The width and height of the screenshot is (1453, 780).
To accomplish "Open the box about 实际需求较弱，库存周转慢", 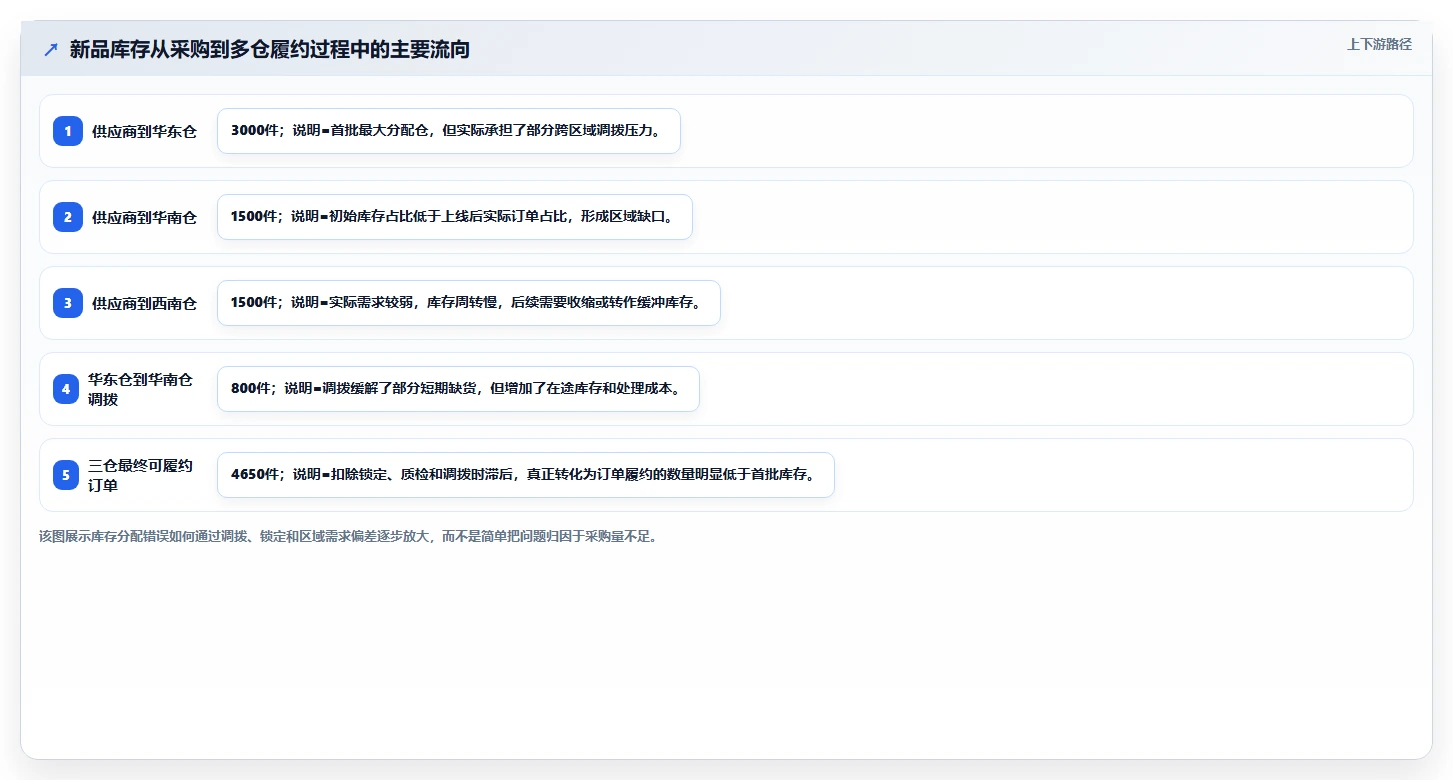I will pyautogui.click(x=469, y=303).
